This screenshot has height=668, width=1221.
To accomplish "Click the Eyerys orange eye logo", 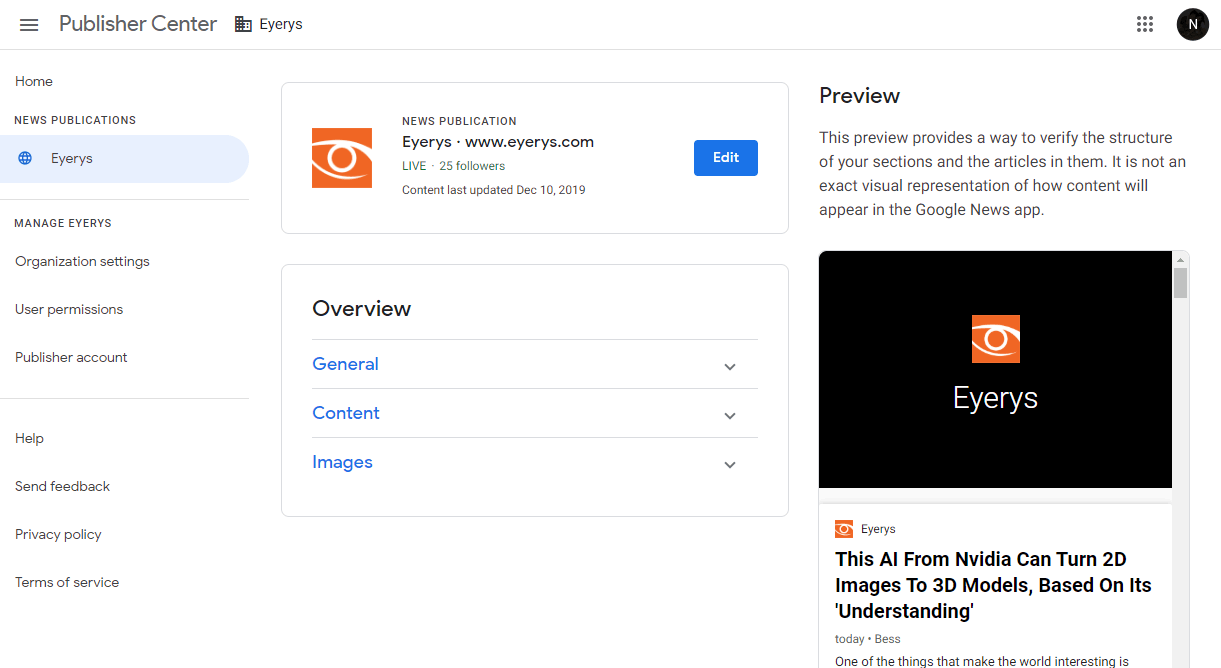I will coord(342,158).
